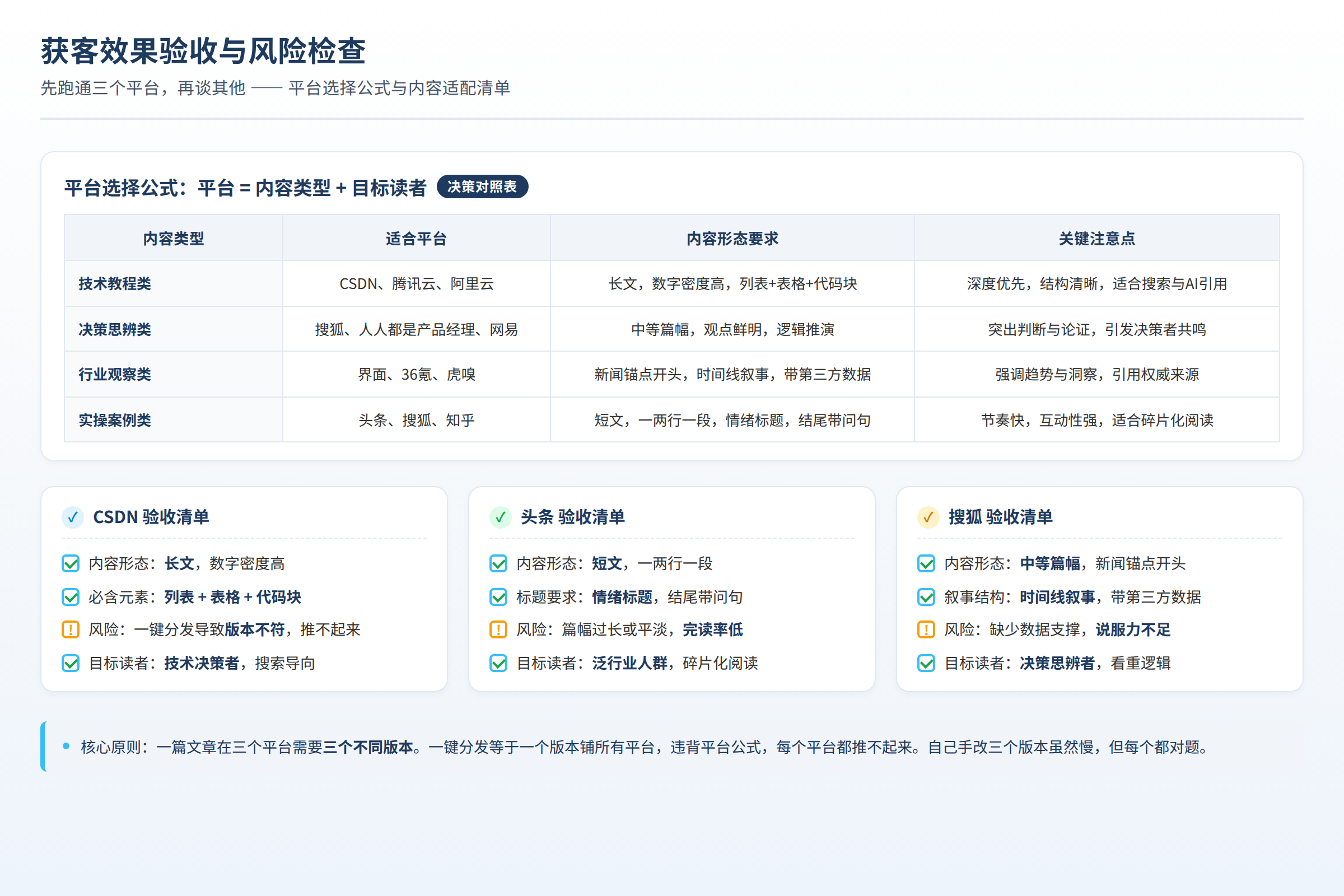Toggle checkbox for 目标读者：决策思辨者
The image size is (1344, 896).
point(926,664)
